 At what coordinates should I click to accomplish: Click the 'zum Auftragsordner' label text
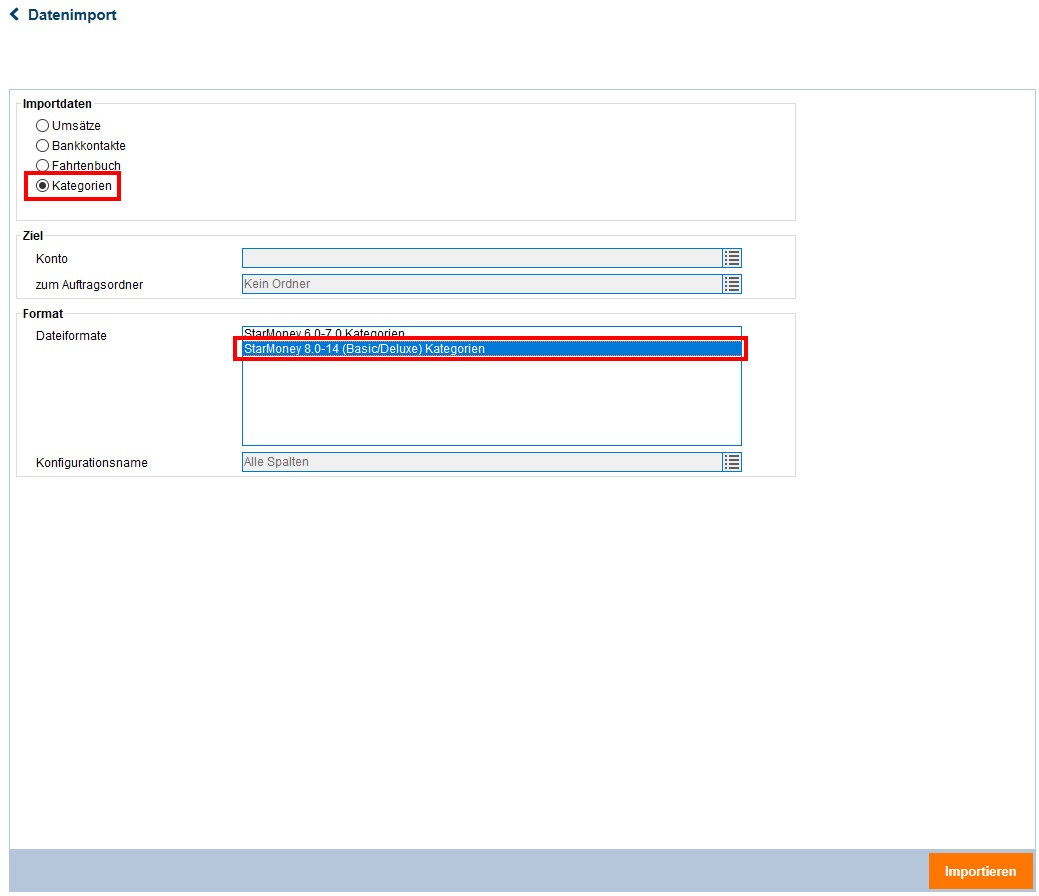(89, 285)
